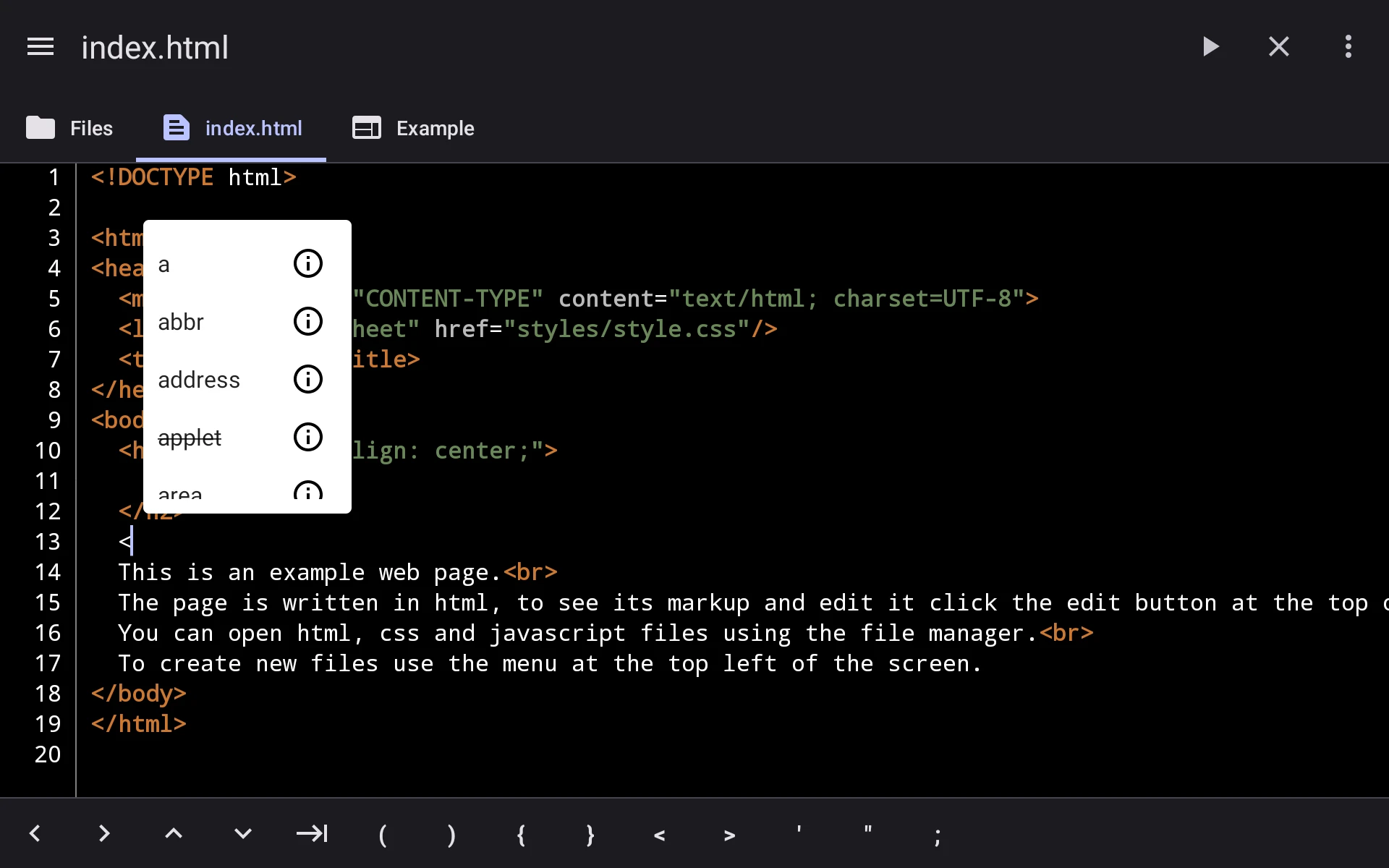Move cursor left with arrow key

pos(35,833)
